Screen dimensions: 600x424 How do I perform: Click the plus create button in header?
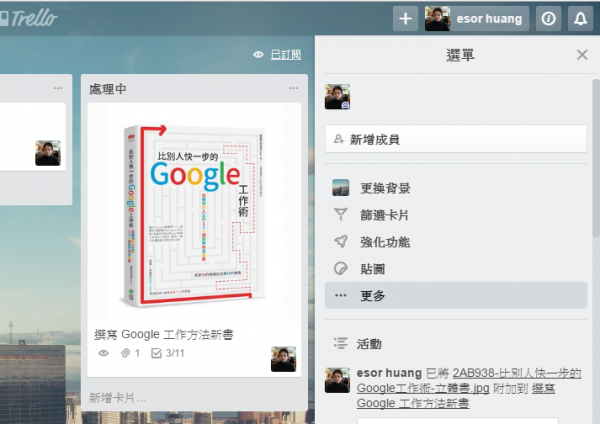point(406,18)
